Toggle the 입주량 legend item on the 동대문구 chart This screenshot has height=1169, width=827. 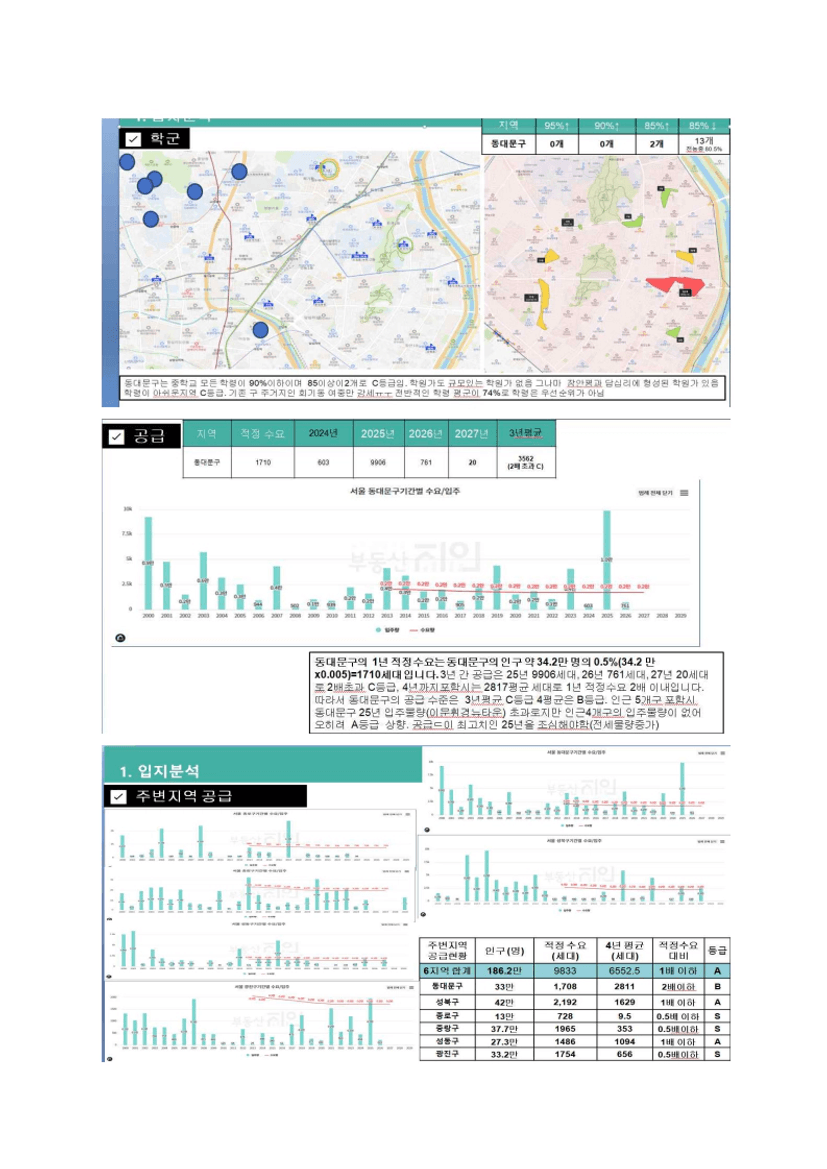(389, 630)
